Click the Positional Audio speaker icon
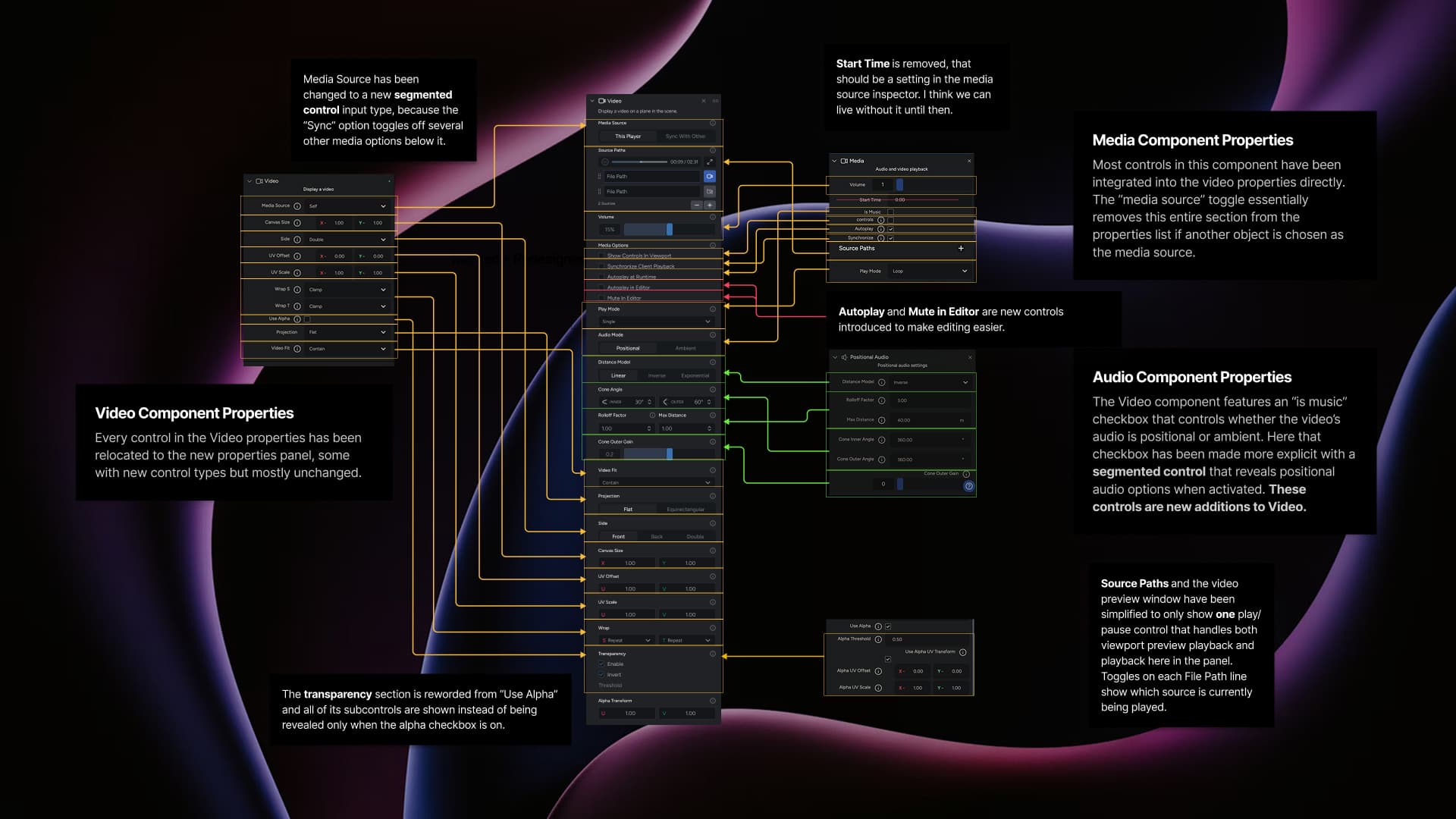 pyautogui.click(x=843, y=356)
